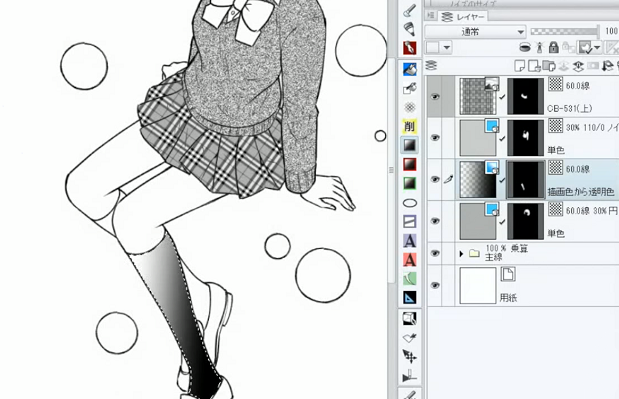
Task: Select mask thumbnail of 描画色から透明色 layer
Action: 525,180
